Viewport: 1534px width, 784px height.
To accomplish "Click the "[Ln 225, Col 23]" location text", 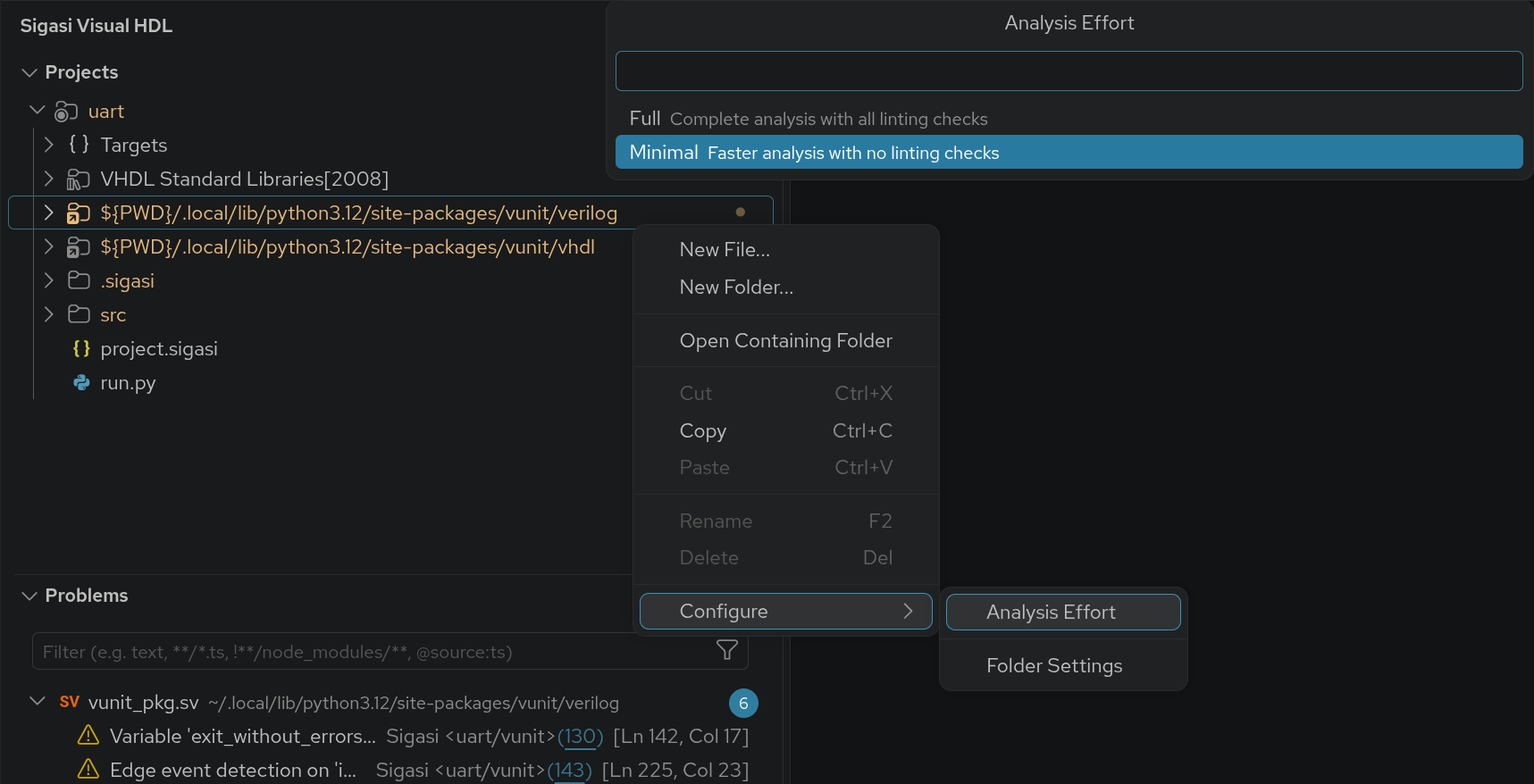I will click(675, 771).
